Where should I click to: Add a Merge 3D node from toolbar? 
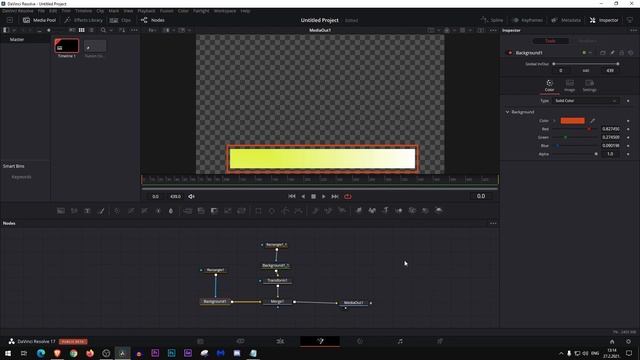tap(399, 211)
